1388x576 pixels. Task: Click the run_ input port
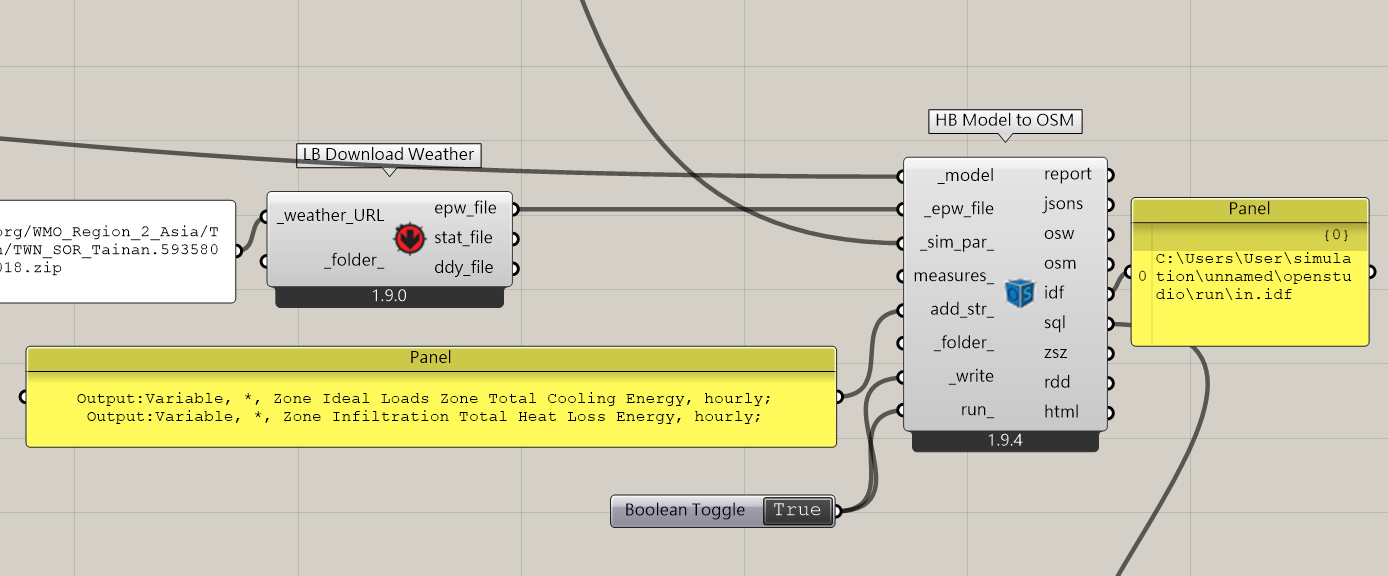pos(977,410)
